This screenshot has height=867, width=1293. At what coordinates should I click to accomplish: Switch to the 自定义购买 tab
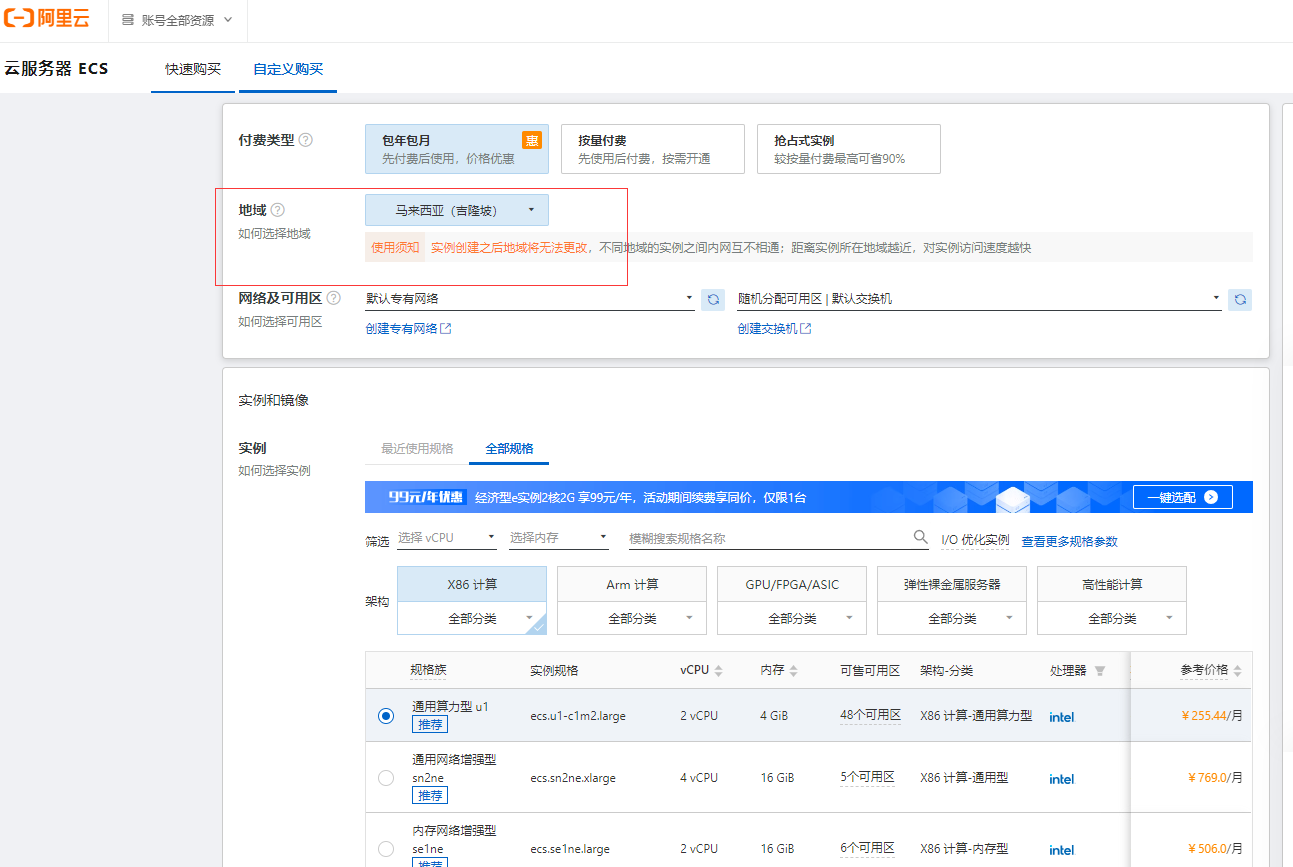pos(288,69)
